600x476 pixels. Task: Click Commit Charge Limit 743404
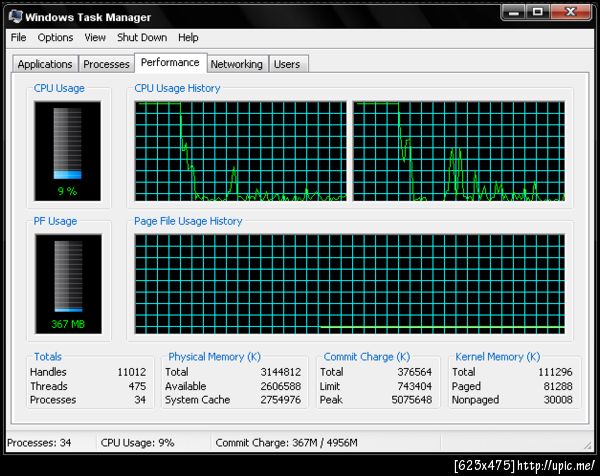point(414,386)
